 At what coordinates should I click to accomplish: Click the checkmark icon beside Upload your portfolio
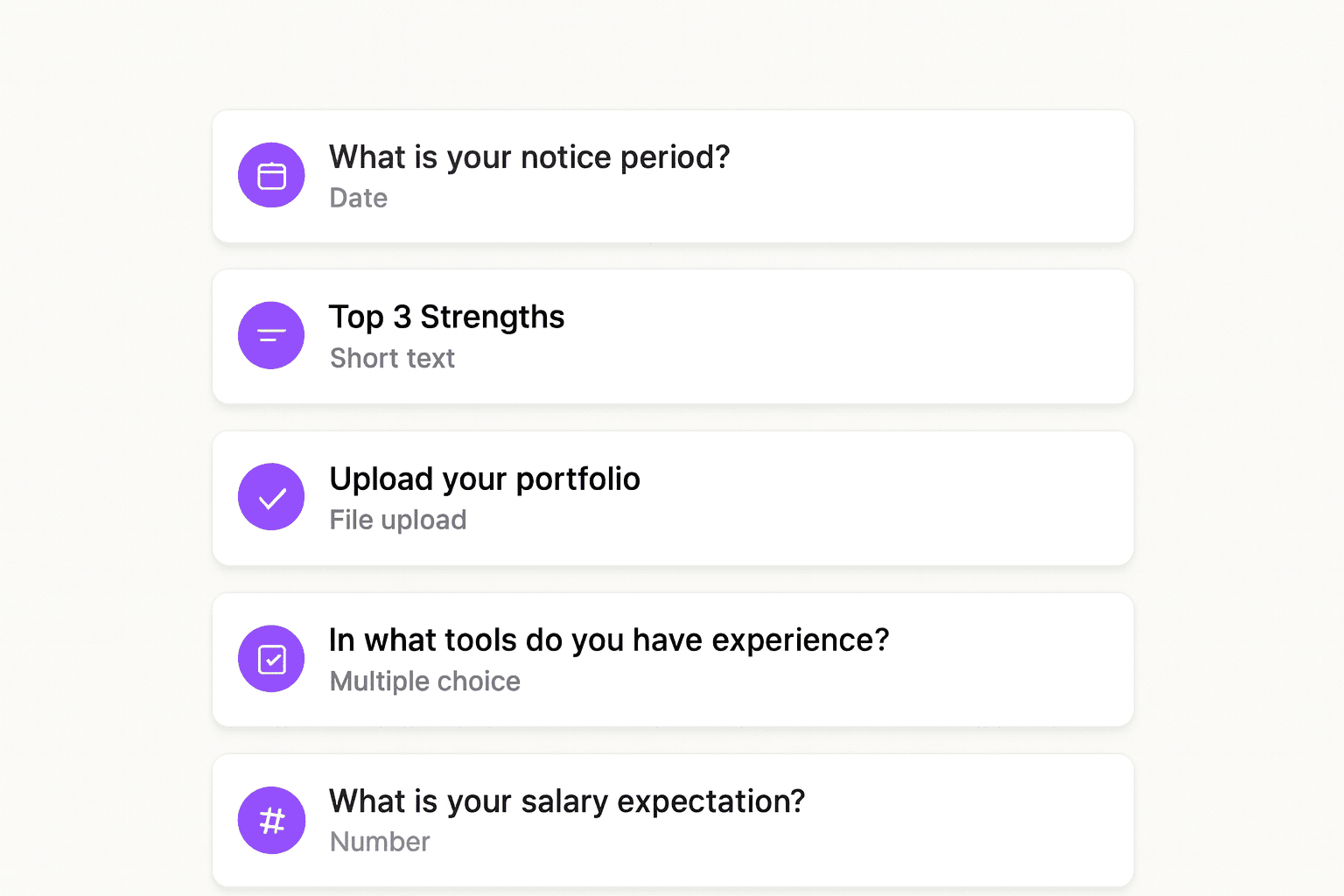(x=271, y=497)
